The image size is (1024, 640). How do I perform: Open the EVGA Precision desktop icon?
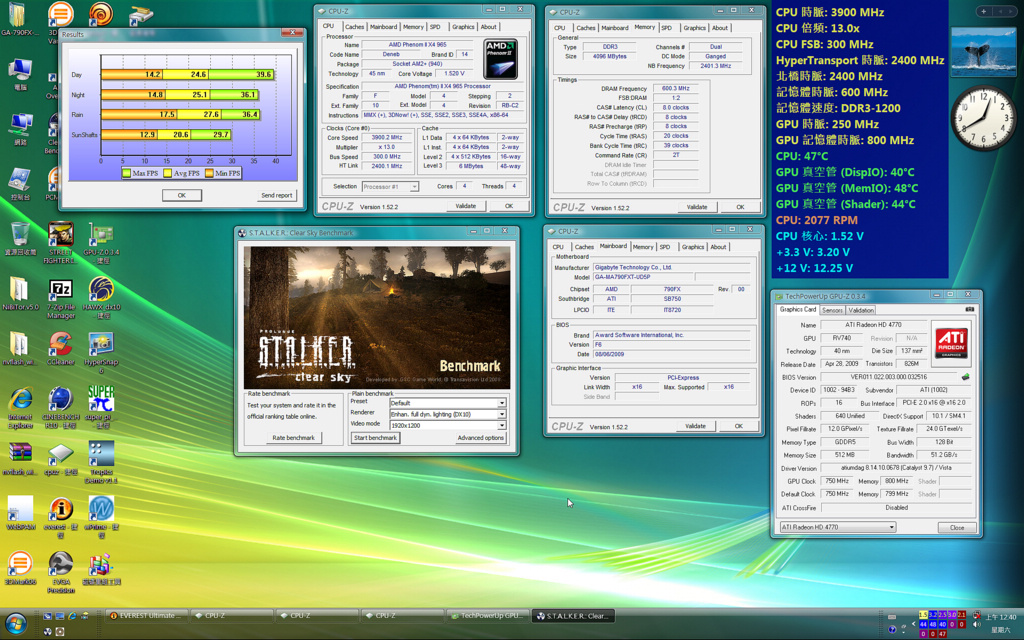(x=61, y=572)
